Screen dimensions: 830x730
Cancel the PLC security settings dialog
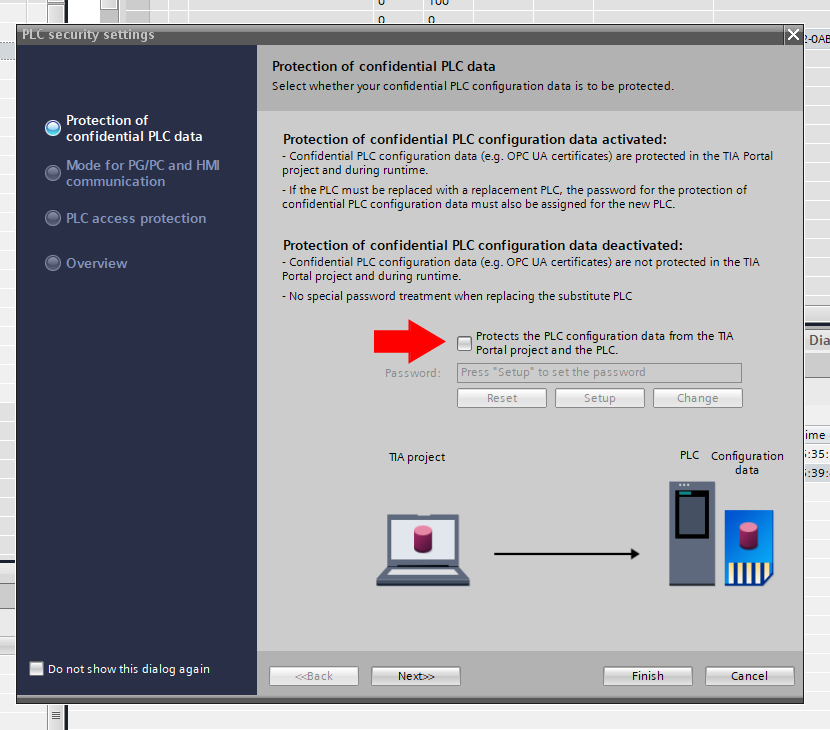pos(749,675)
